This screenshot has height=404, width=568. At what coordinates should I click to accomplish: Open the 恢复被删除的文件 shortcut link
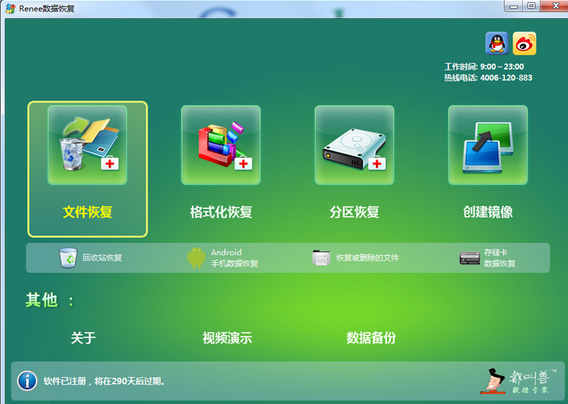(367, 258)
